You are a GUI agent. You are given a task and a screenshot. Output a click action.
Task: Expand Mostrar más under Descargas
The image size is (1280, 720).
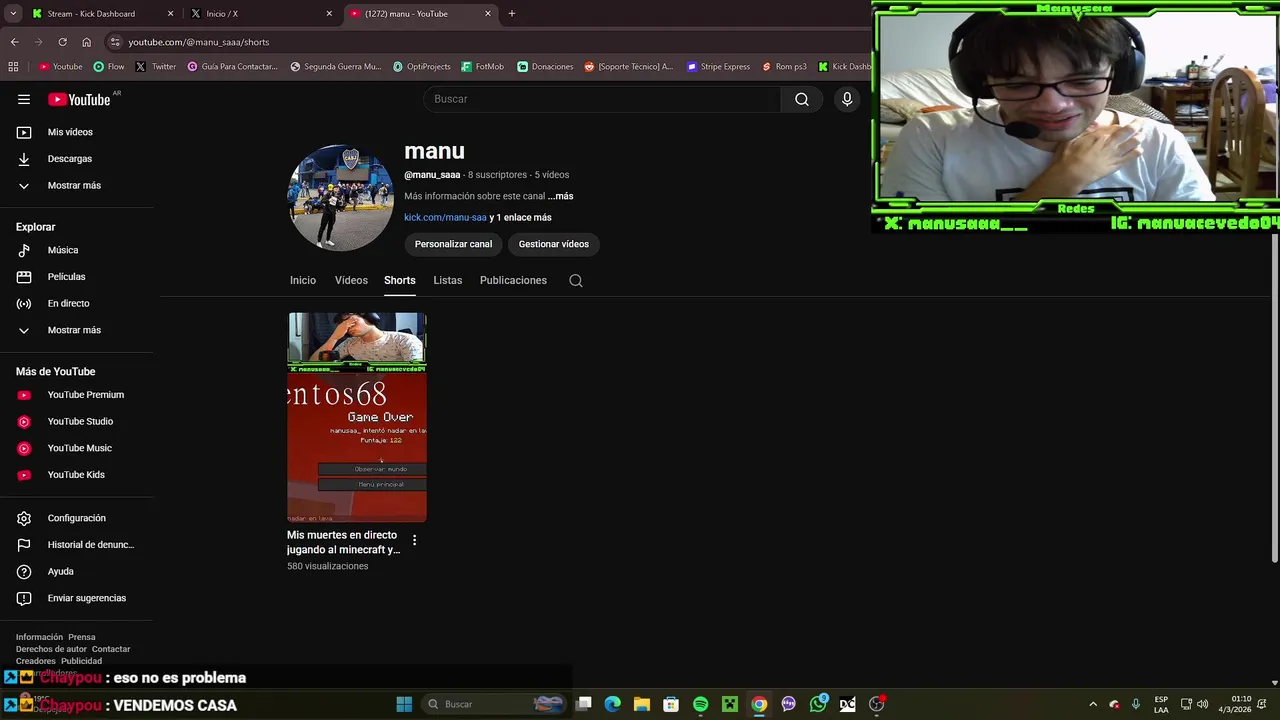tap(74, 185)
